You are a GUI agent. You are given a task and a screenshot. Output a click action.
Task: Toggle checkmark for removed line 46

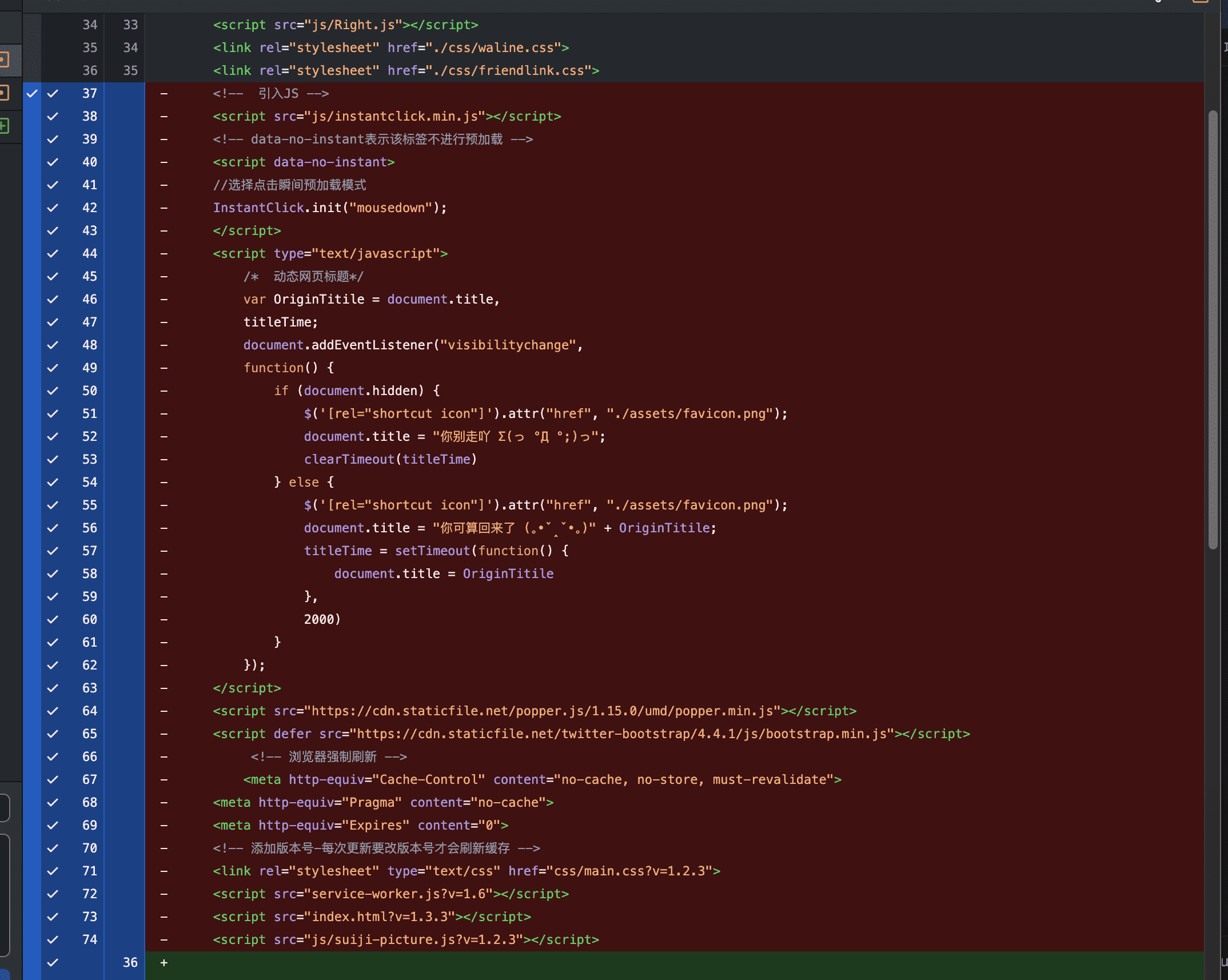tap(53, 299)
